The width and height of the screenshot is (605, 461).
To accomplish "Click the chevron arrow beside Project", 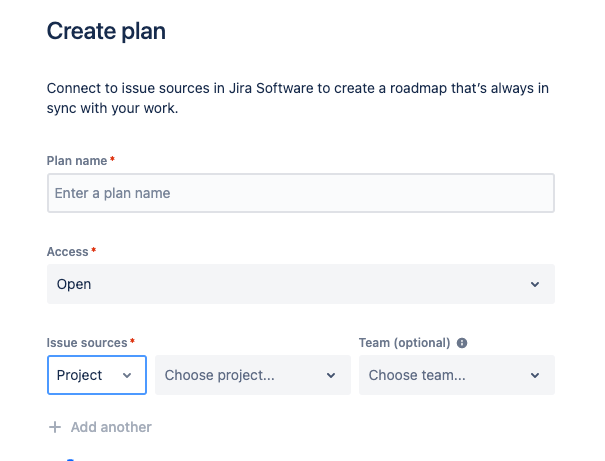I will 127,376.
